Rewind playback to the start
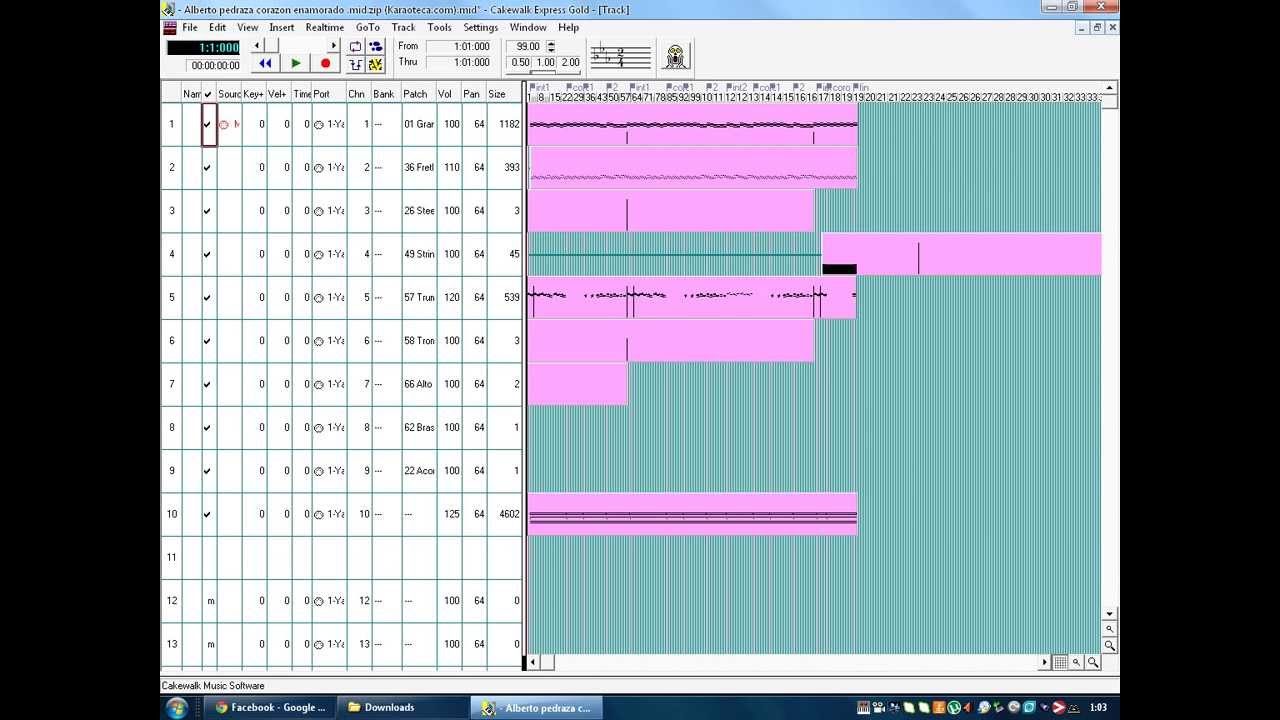Screen dimensions: 1280x720 265,63
